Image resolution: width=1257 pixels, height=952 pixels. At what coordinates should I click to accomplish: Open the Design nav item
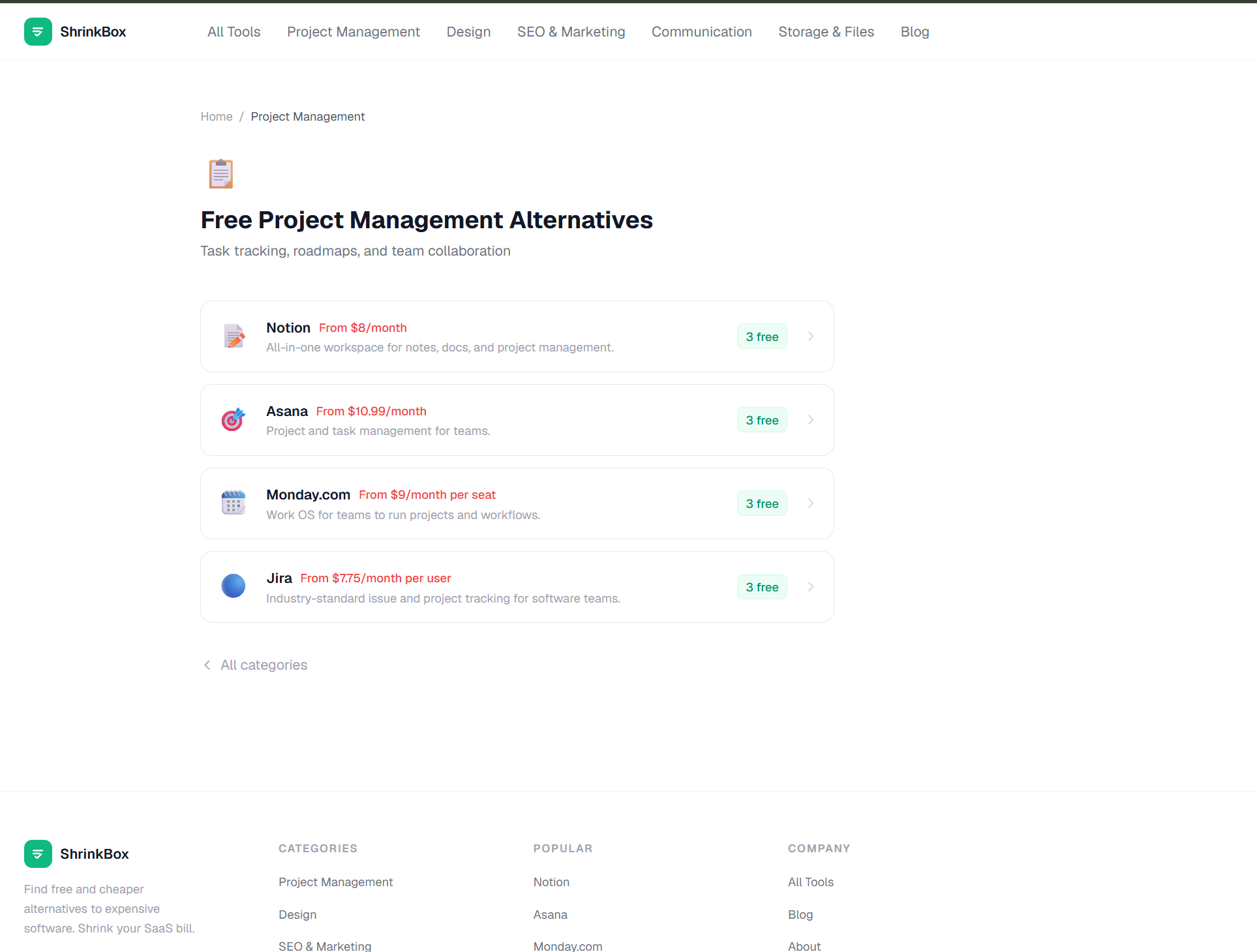click(468, 32)
